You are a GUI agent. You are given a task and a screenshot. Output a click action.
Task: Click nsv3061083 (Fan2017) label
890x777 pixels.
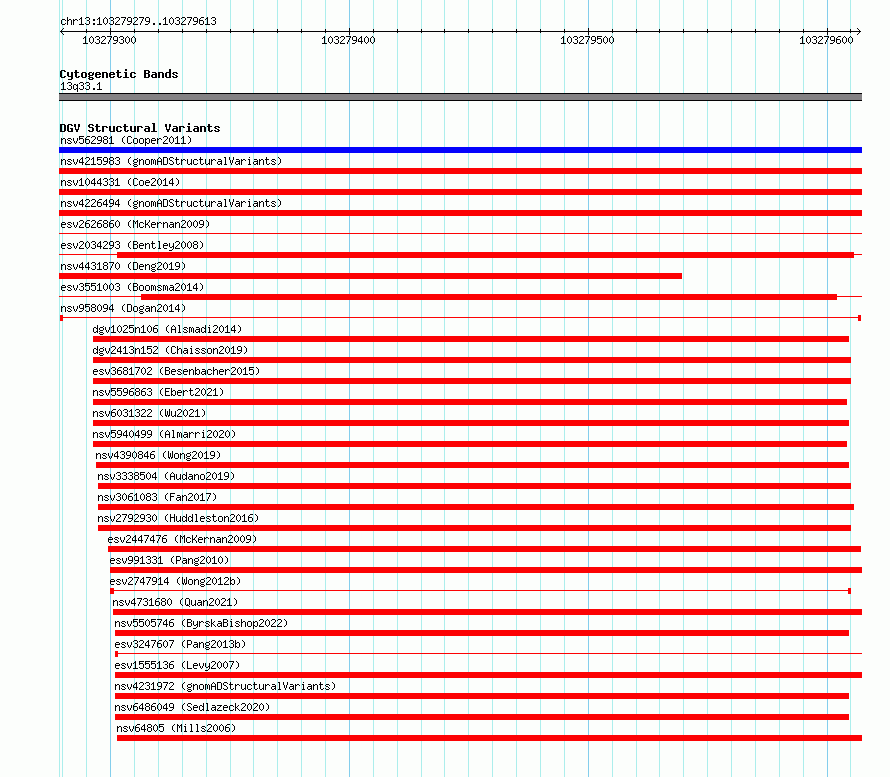pyautogui.click(x=157, y=497)
